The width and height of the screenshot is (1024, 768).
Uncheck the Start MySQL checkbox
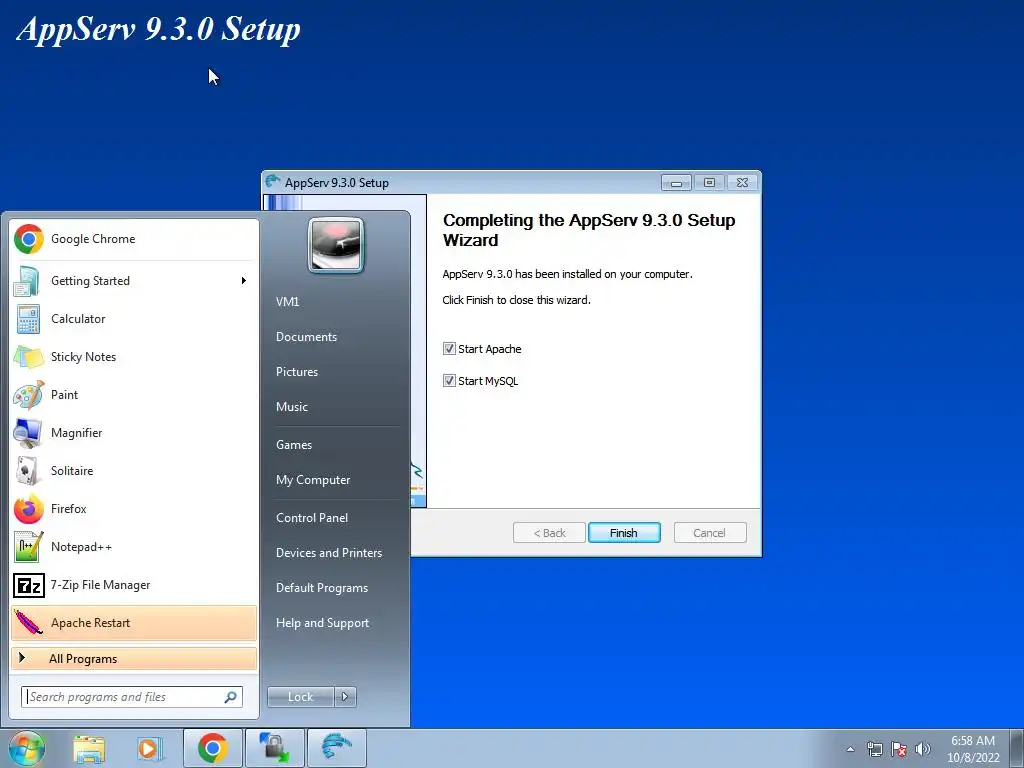pos(449,381)
